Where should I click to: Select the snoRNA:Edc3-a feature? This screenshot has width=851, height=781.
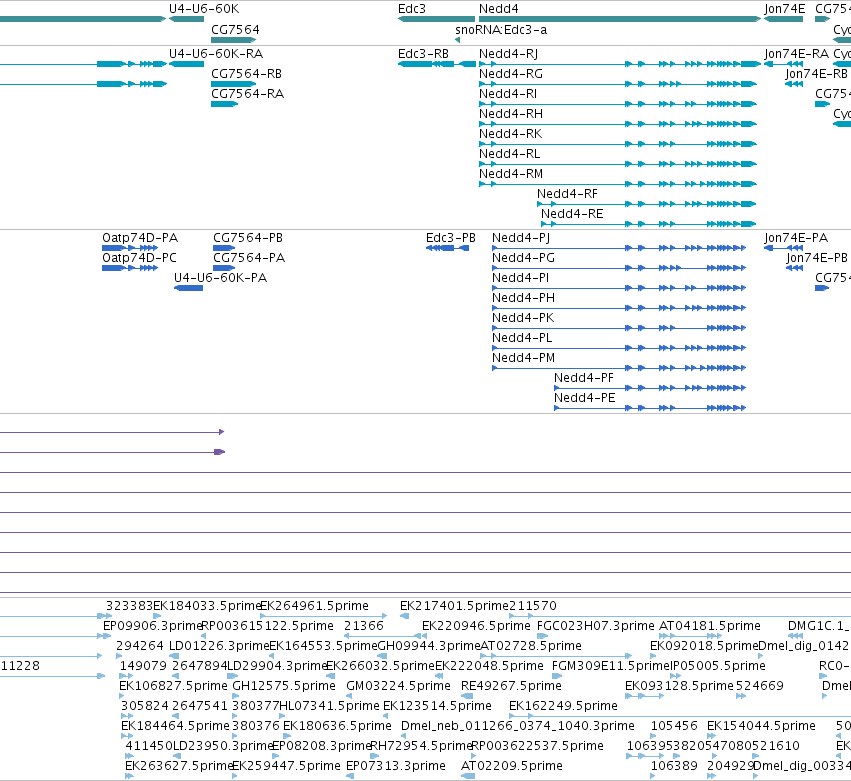click(x=458, y=40)
